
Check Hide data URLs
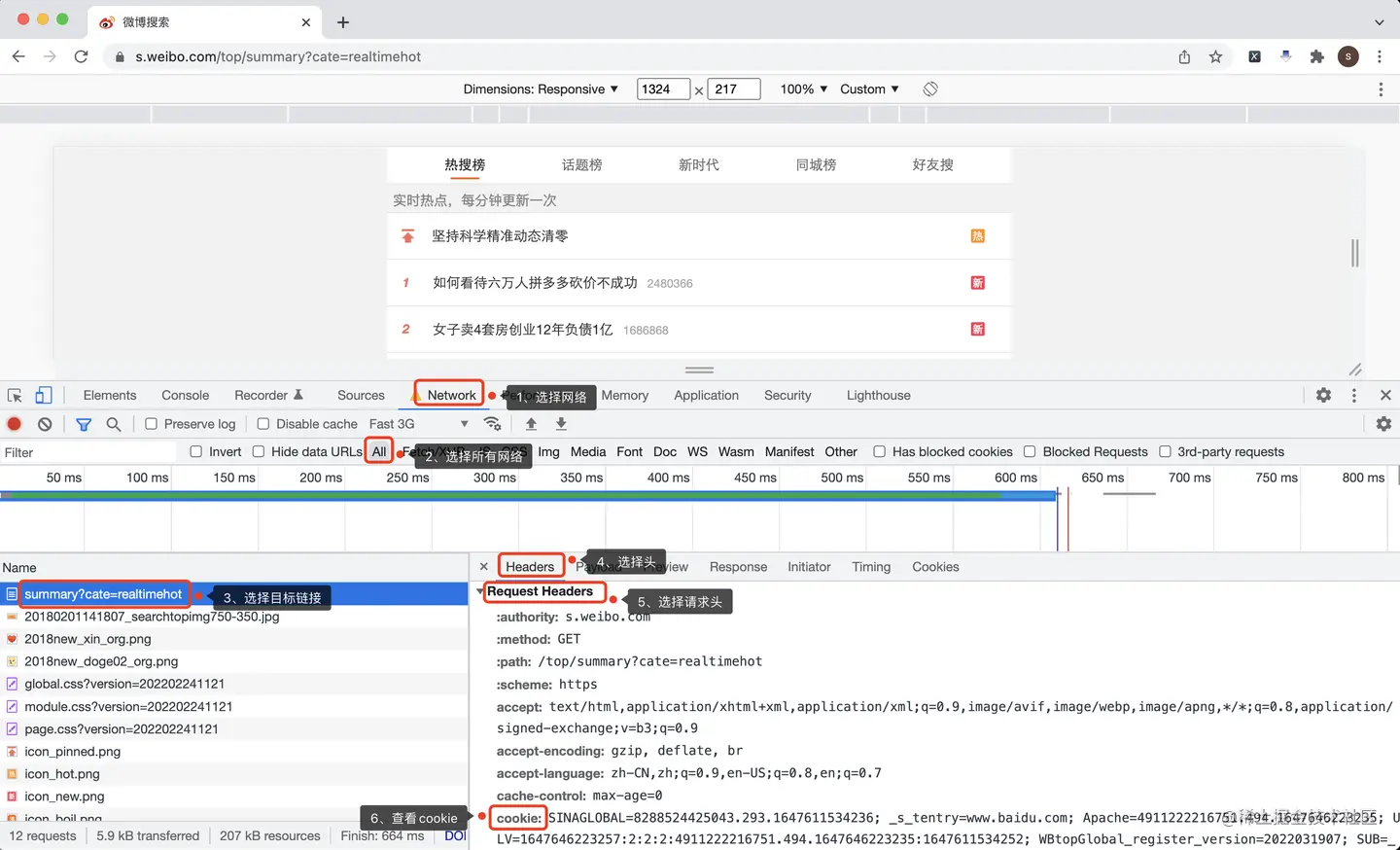pyautogui.click(x=258, y=451)
